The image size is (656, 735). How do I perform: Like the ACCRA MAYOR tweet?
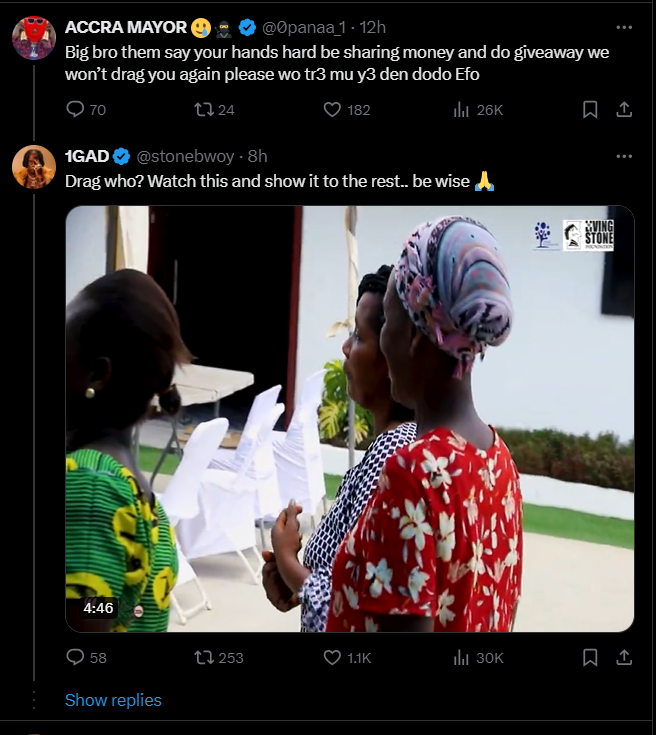click(333, 109)
